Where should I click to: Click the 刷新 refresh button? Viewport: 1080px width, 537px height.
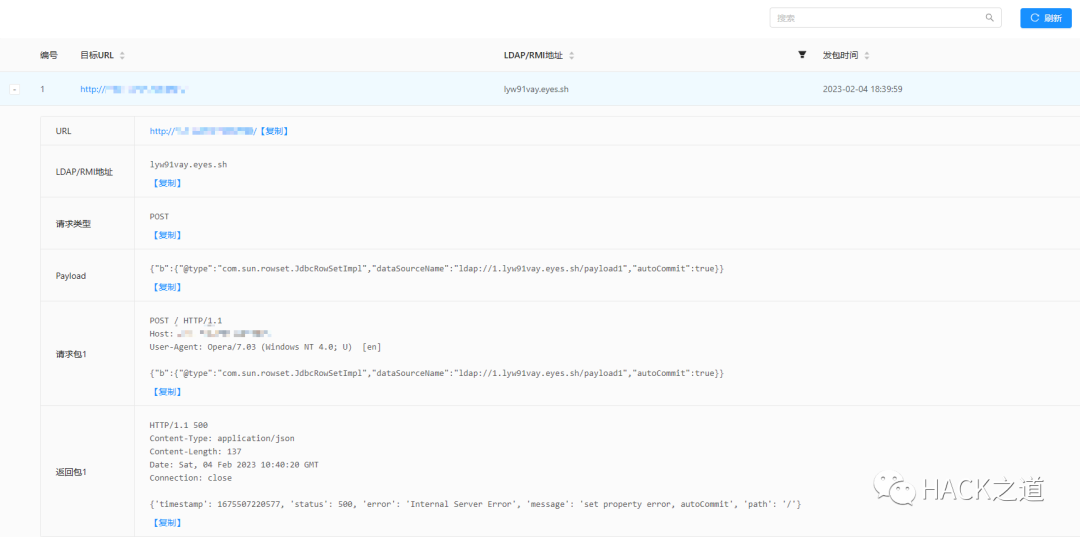(x=1046, y=18)
